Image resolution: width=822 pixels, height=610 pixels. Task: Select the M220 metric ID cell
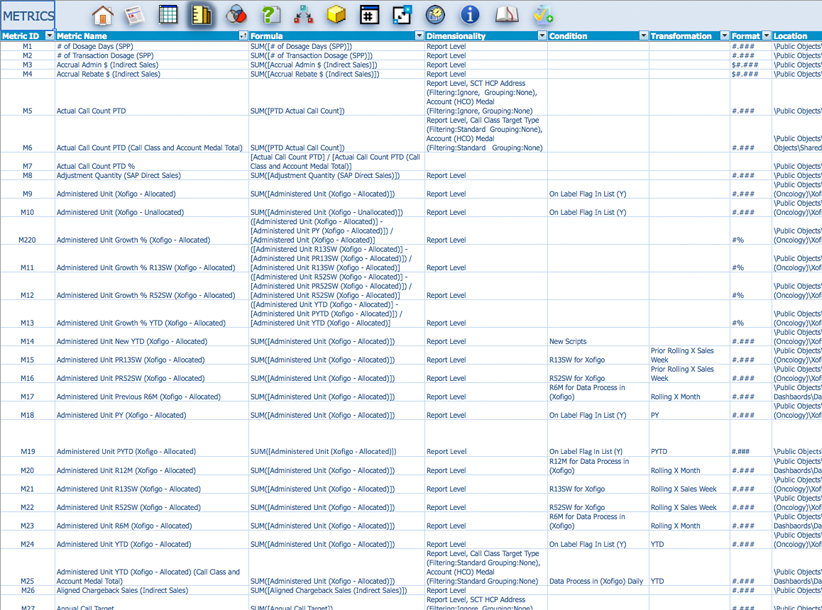click(27, 240)
